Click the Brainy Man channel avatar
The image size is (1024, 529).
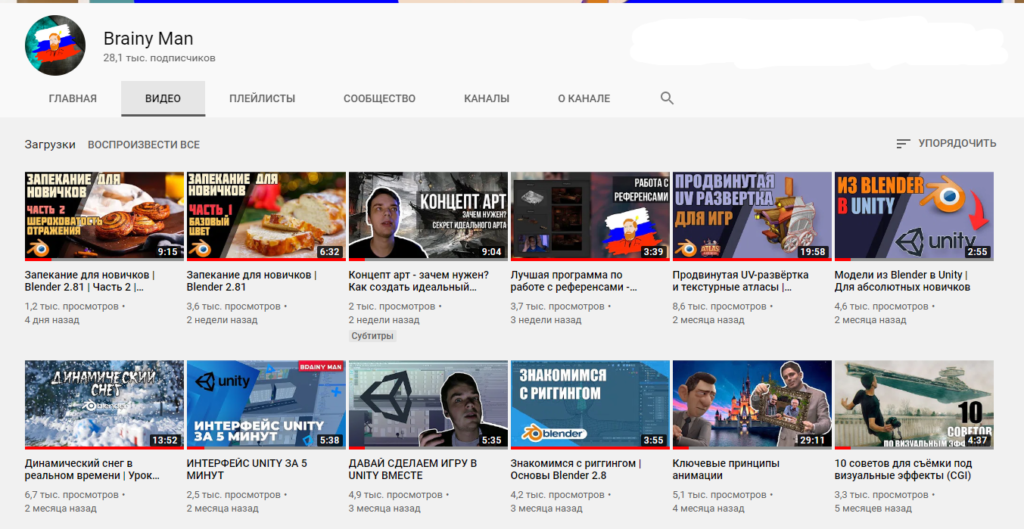tap(55, 46)
